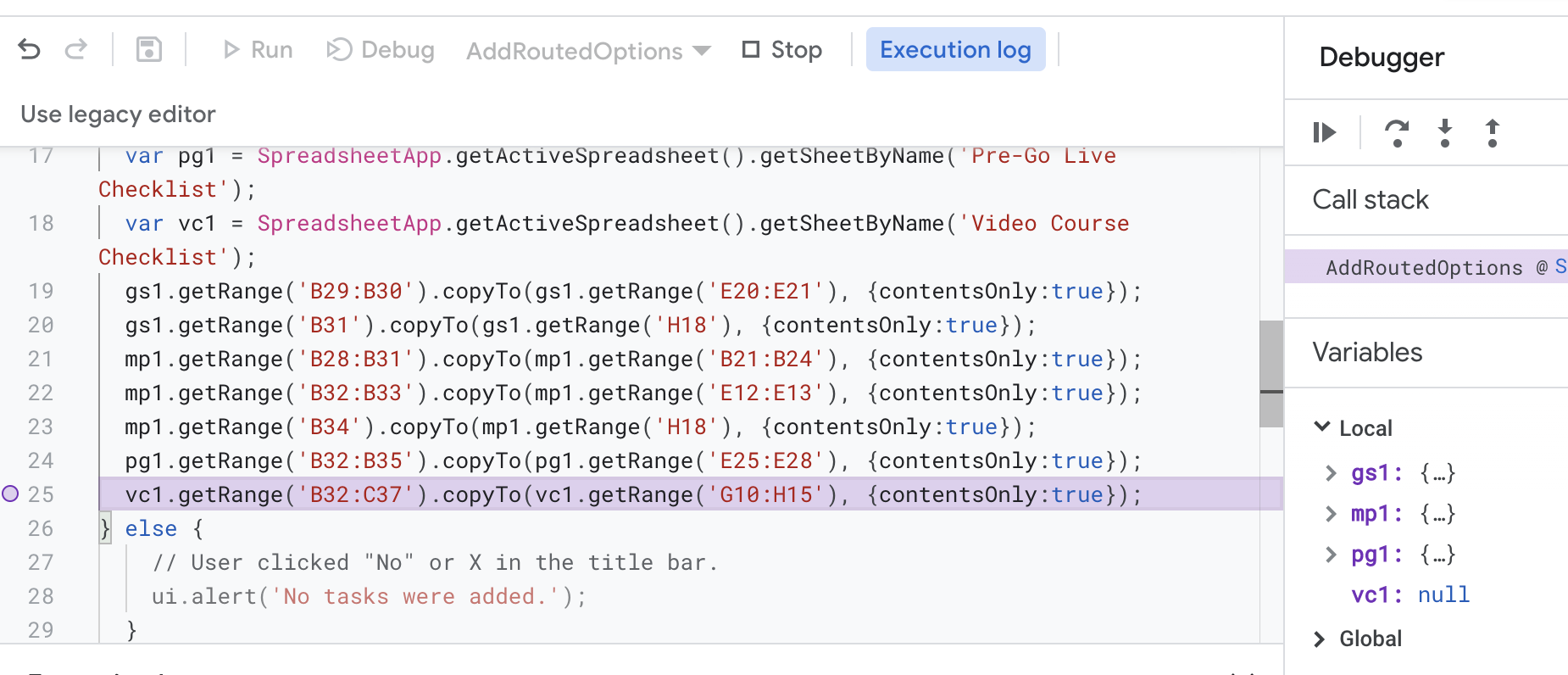Image resolution: width=1568 pixels, height=675 pixels.
Task: Expand the mp1 variable
Action: point(1331,514)
